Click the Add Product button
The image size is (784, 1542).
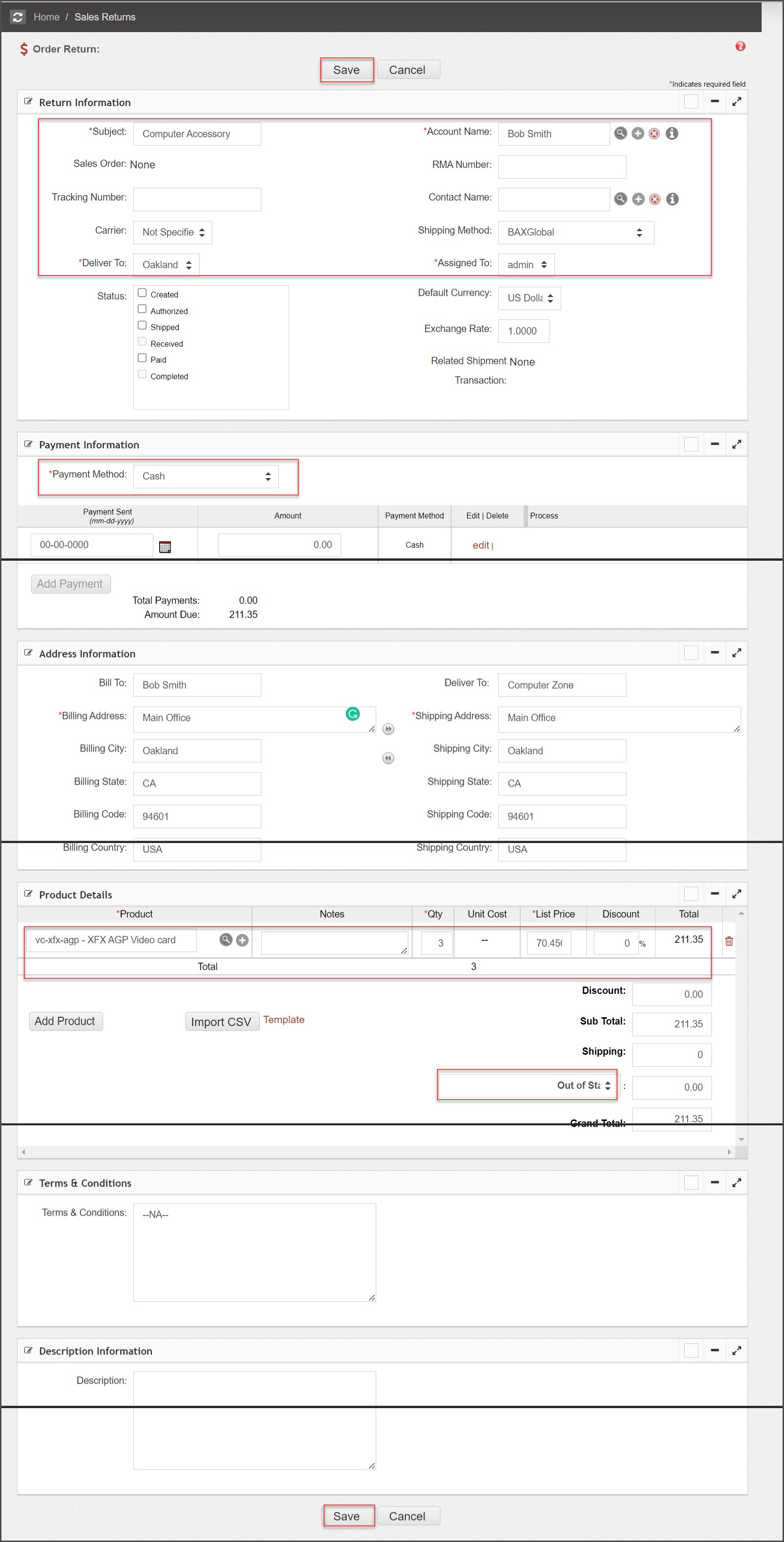coord(65,1021)
